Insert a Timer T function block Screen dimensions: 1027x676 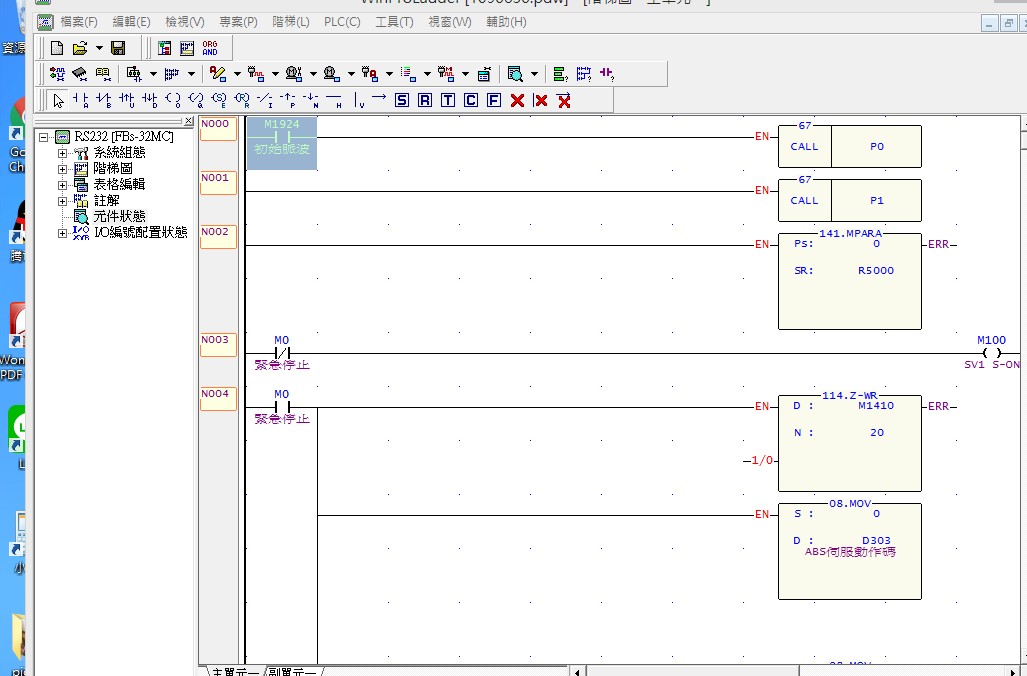pyautogui.click(x=448, y=100)
